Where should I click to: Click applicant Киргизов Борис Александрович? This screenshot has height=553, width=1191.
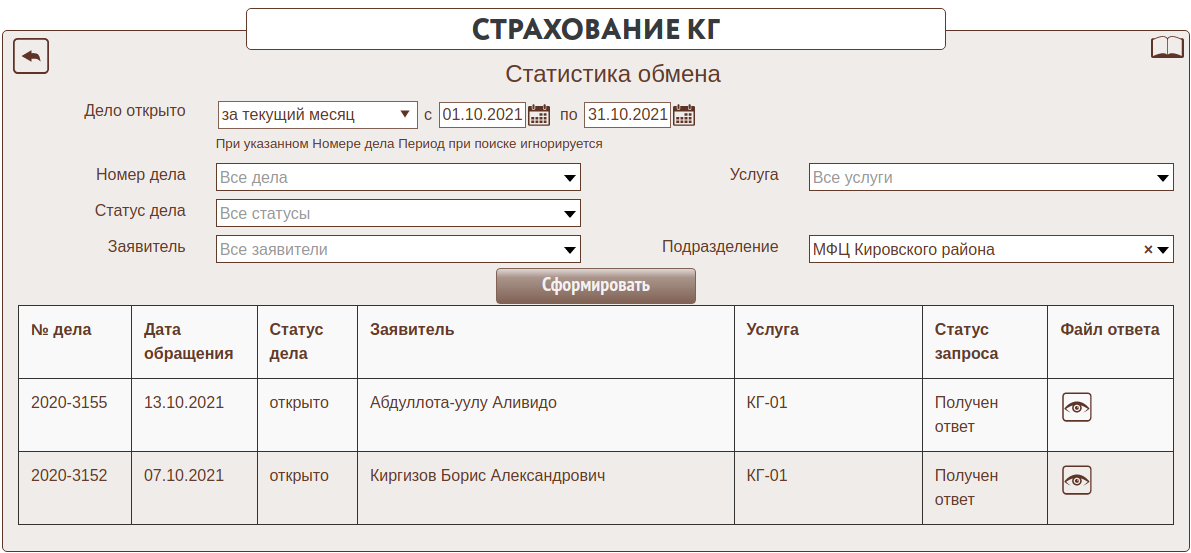coord(487,476)
